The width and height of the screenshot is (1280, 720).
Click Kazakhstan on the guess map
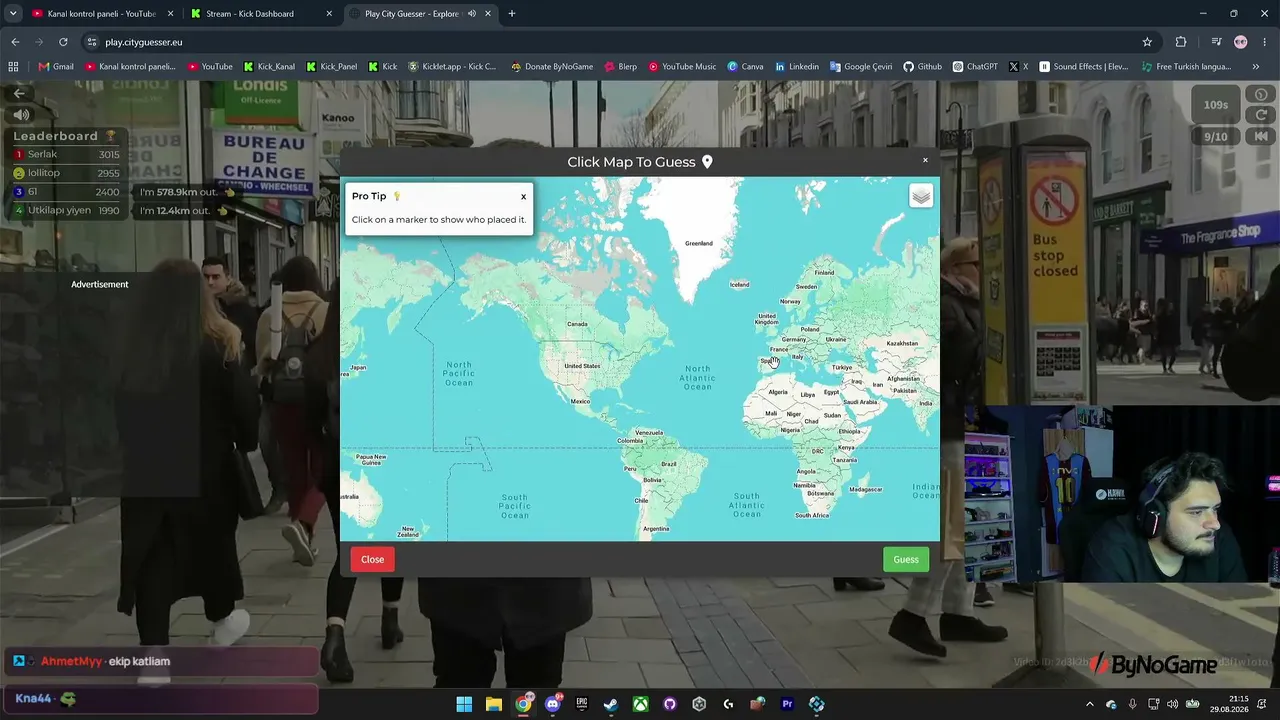click(902, 343)
